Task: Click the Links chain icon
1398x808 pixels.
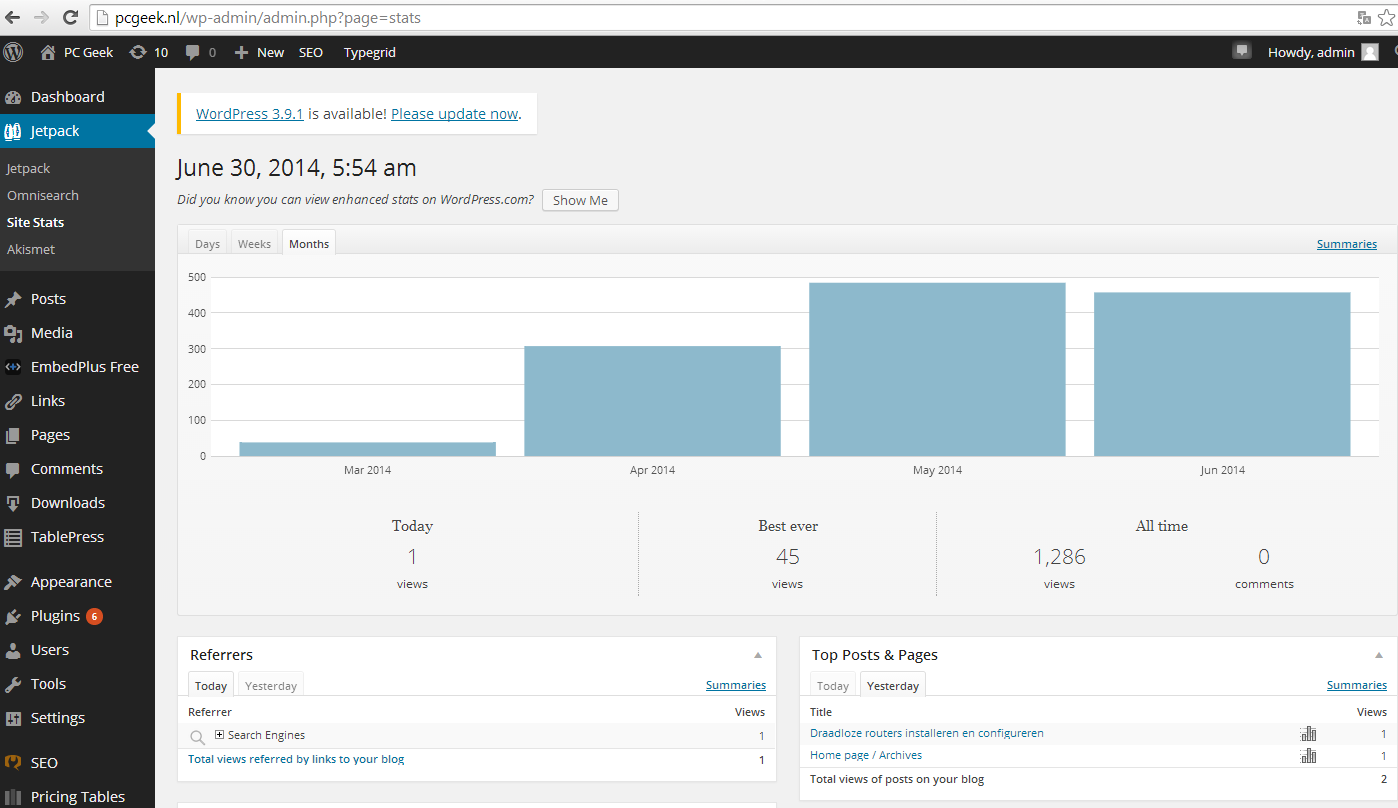Action: pos(13,401)
